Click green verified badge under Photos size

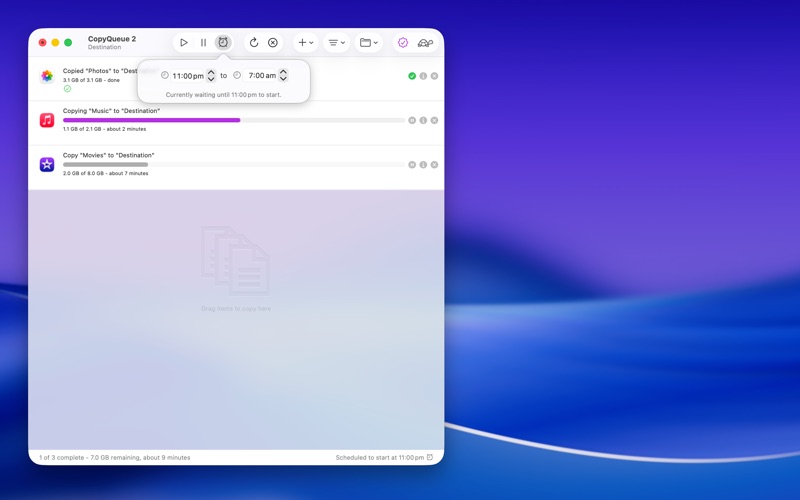pos(67,89)
